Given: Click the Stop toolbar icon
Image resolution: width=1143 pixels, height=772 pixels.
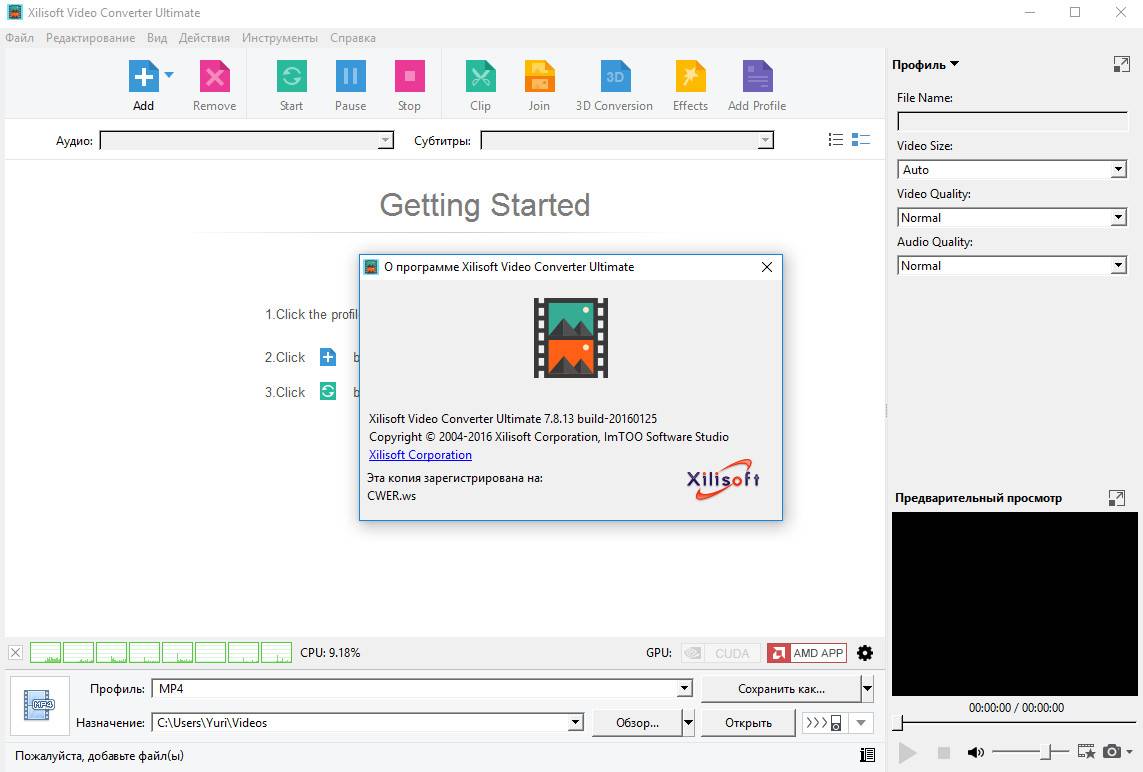Looking at the screenshot, I should (410, 77).
